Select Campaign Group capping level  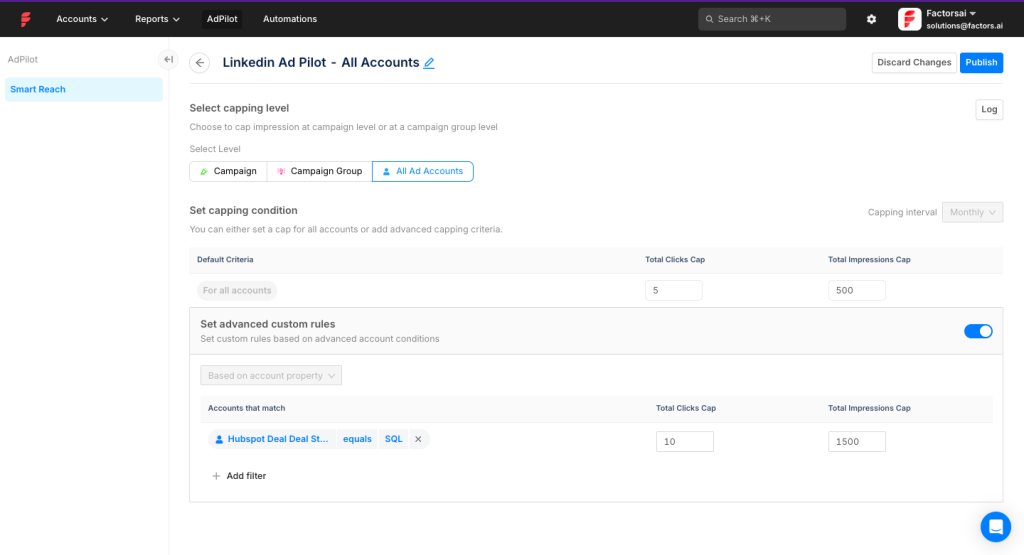[x=319, y=171]
